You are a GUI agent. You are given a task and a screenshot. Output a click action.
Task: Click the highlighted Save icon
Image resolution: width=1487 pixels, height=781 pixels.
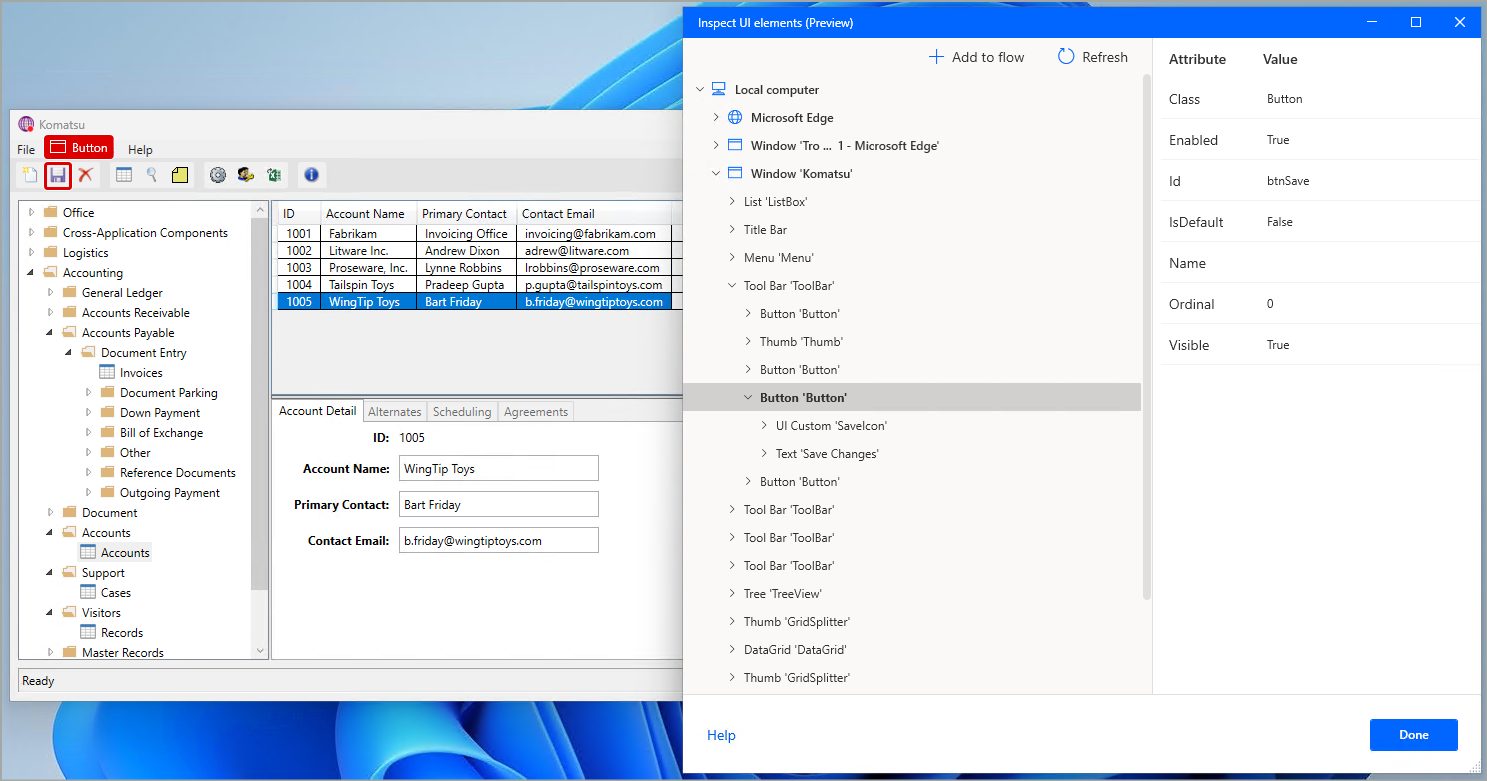point(57,175)
